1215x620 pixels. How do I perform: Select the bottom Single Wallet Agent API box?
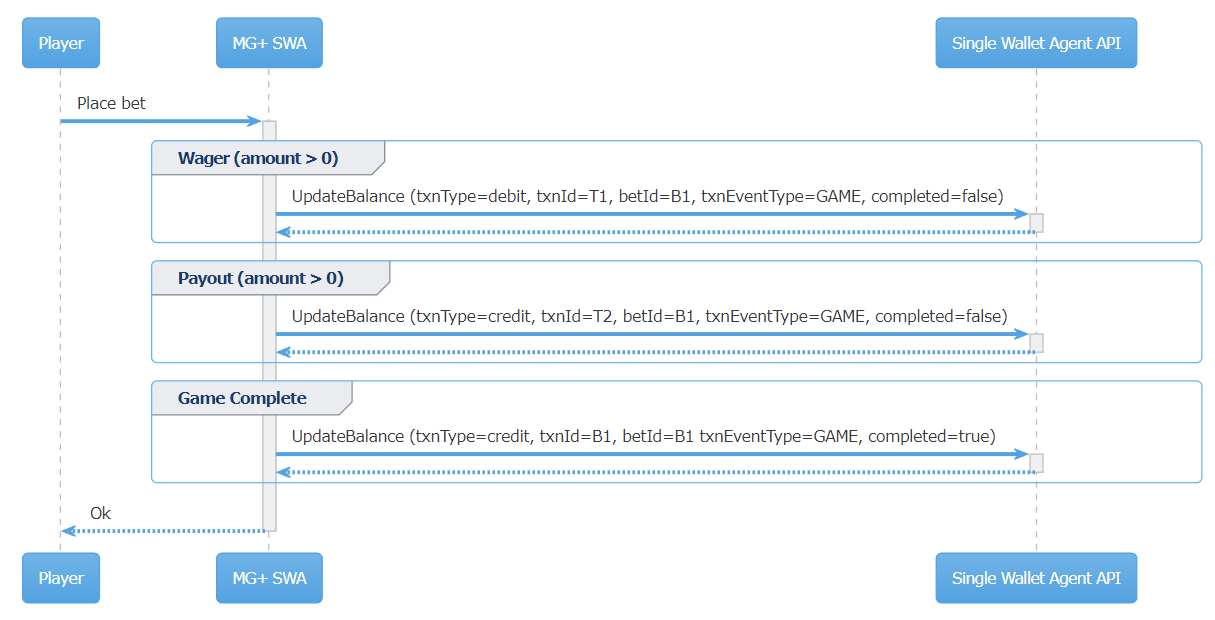tap(1036, 578)
